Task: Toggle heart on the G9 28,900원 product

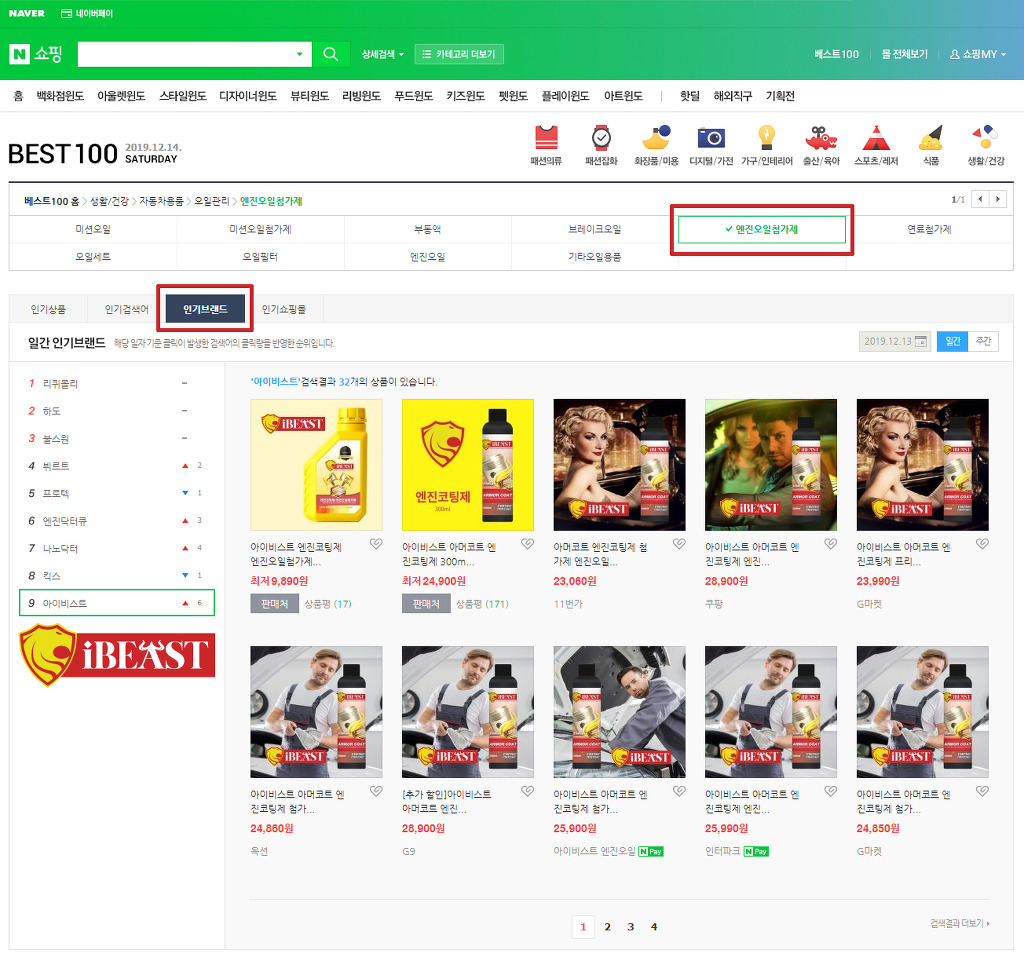Action: click(x=528, y=791)
